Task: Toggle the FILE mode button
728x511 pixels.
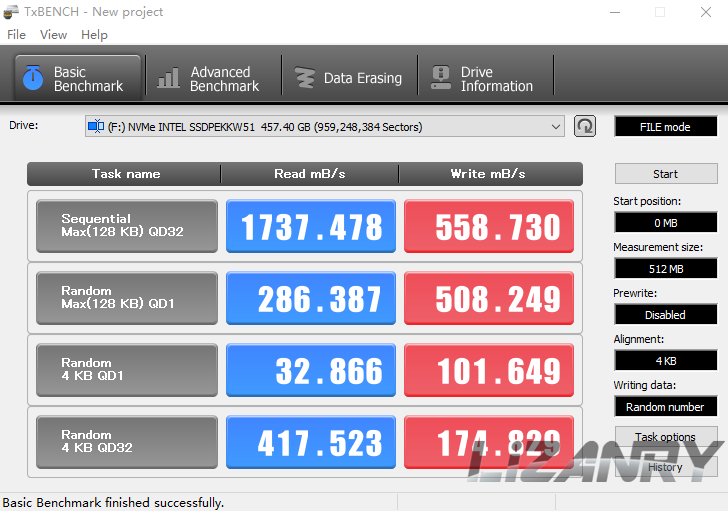Action: tap(665, 127)
